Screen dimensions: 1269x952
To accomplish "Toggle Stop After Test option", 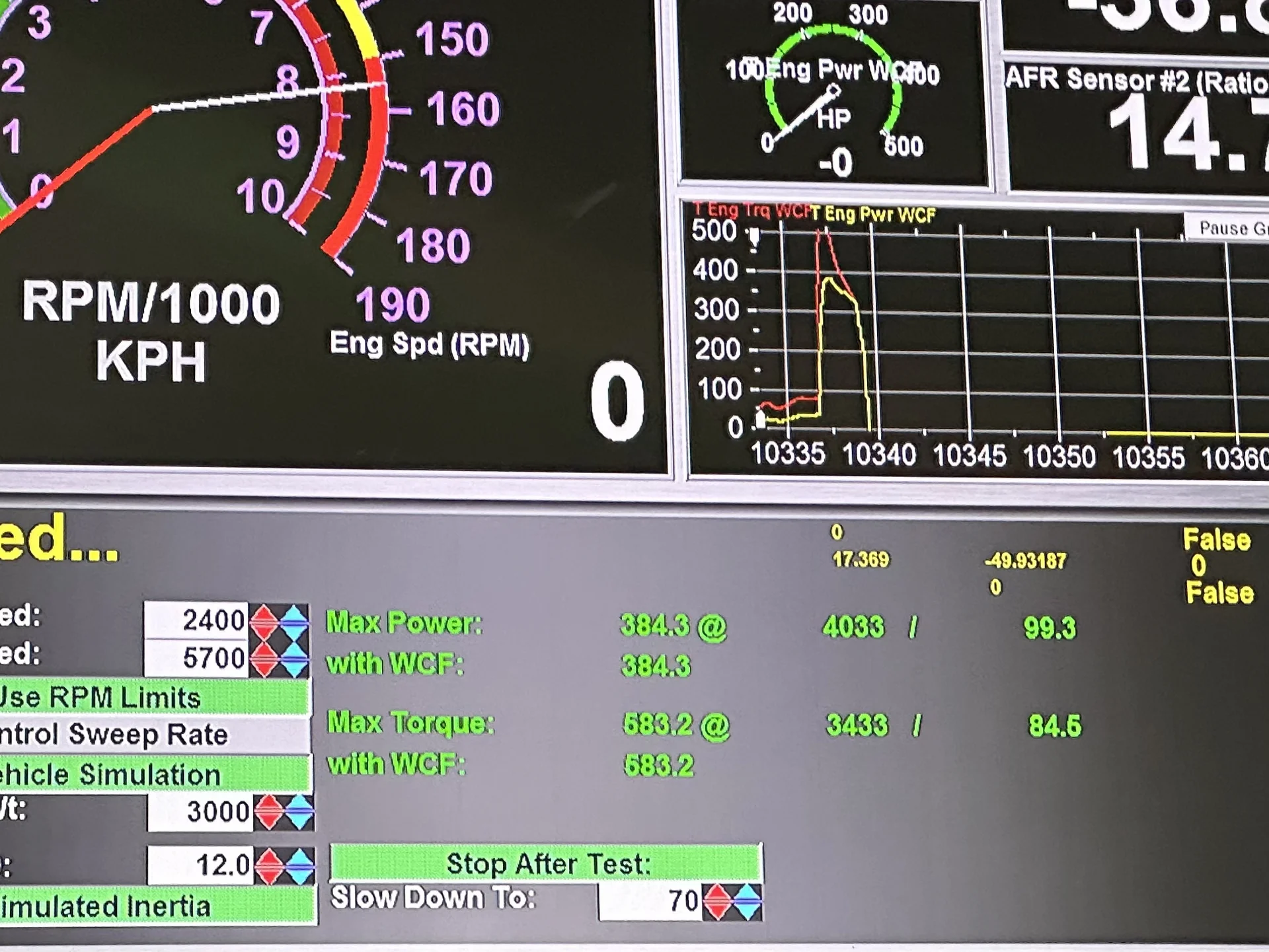I will (x=546, y=863).
